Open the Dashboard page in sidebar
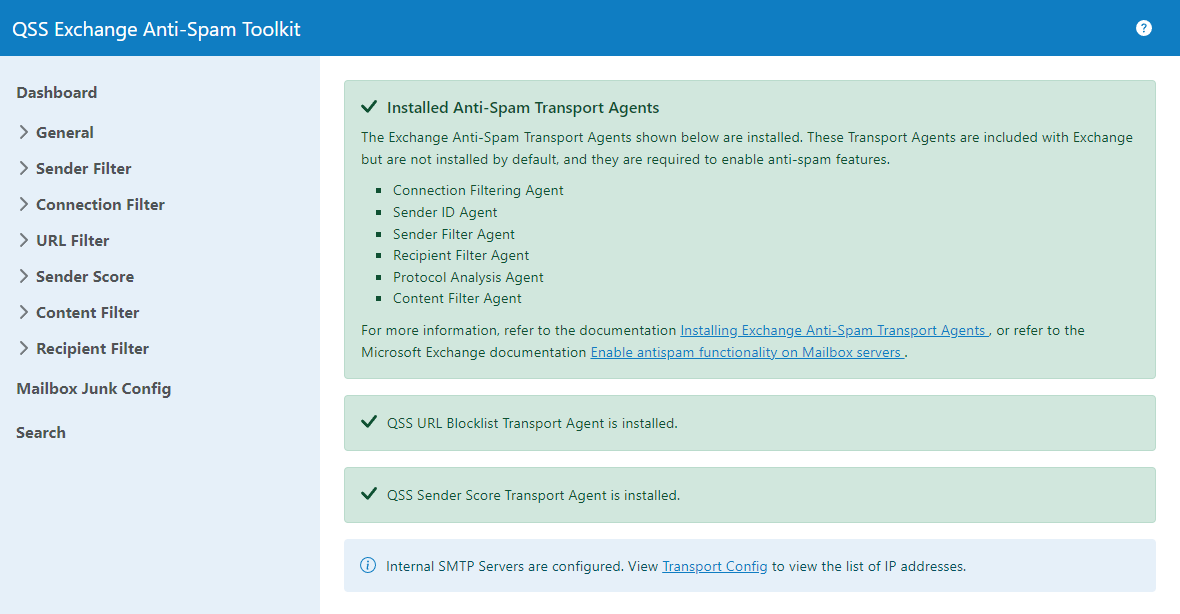Screen dimensions: 1180x614 [56, 93]
